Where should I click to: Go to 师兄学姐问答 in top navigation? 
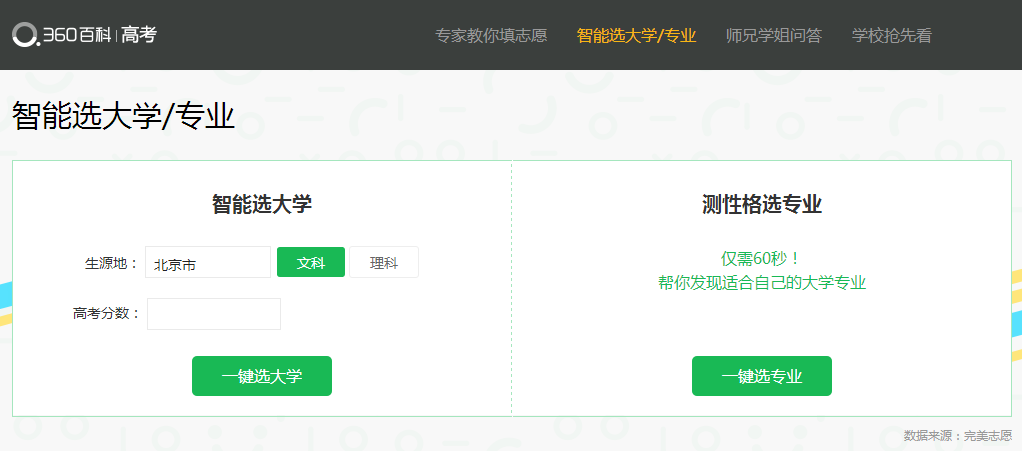pyautogui.click(x=773, y=36)
